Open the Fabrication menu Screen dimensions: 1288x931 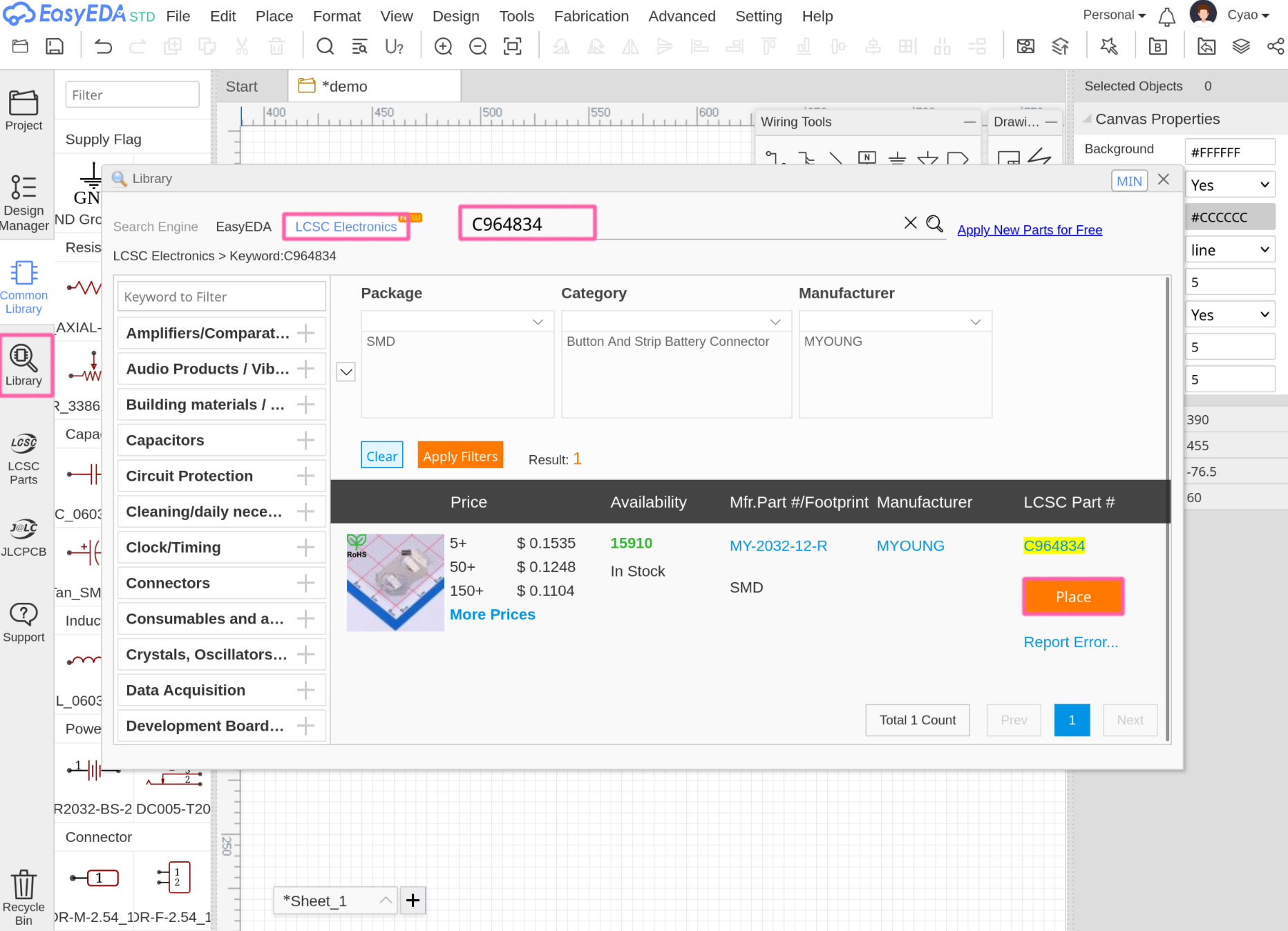(591, 16)
